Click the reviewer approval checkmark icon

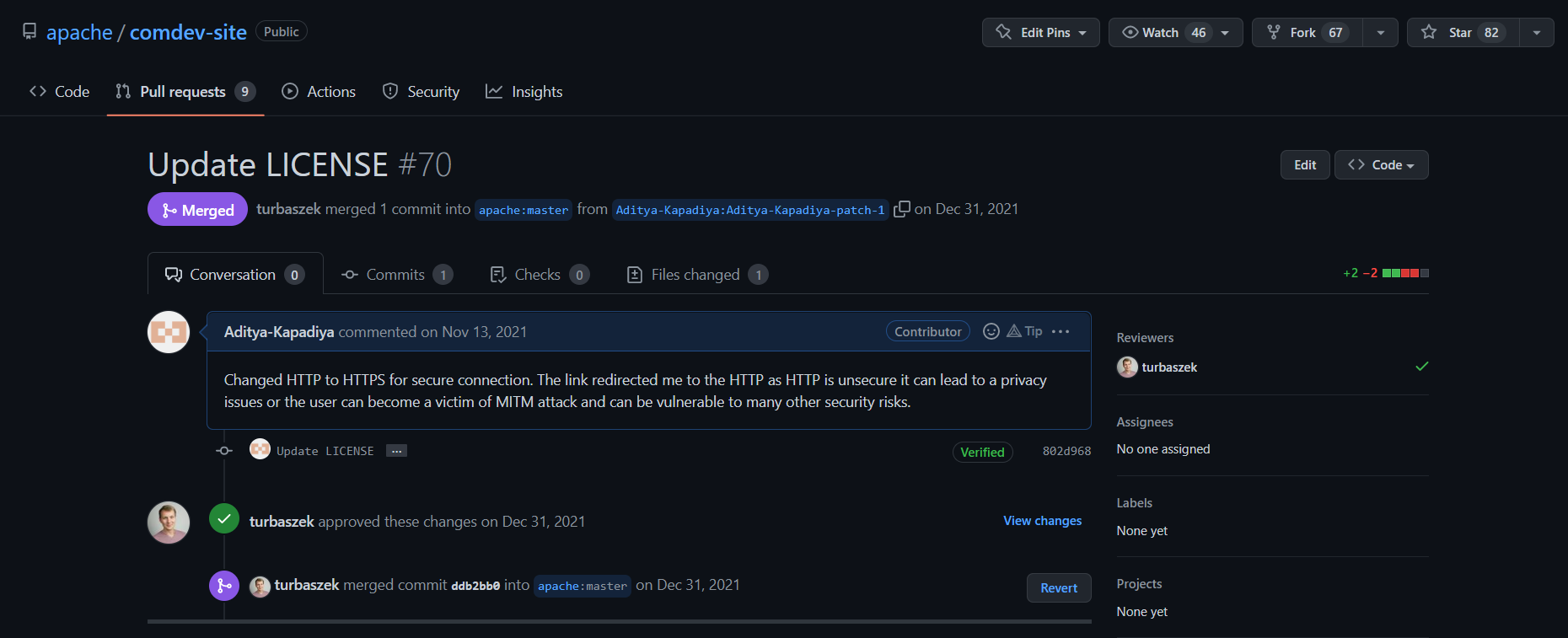pyautogui.click(x=1421, y=367)
